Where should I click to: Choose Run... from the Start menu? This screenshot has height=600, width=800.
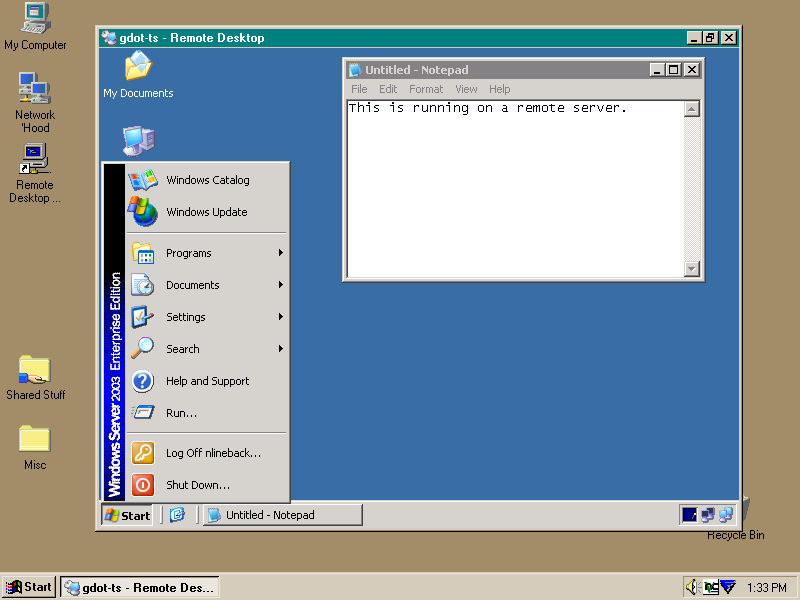(x=207, y=413)
